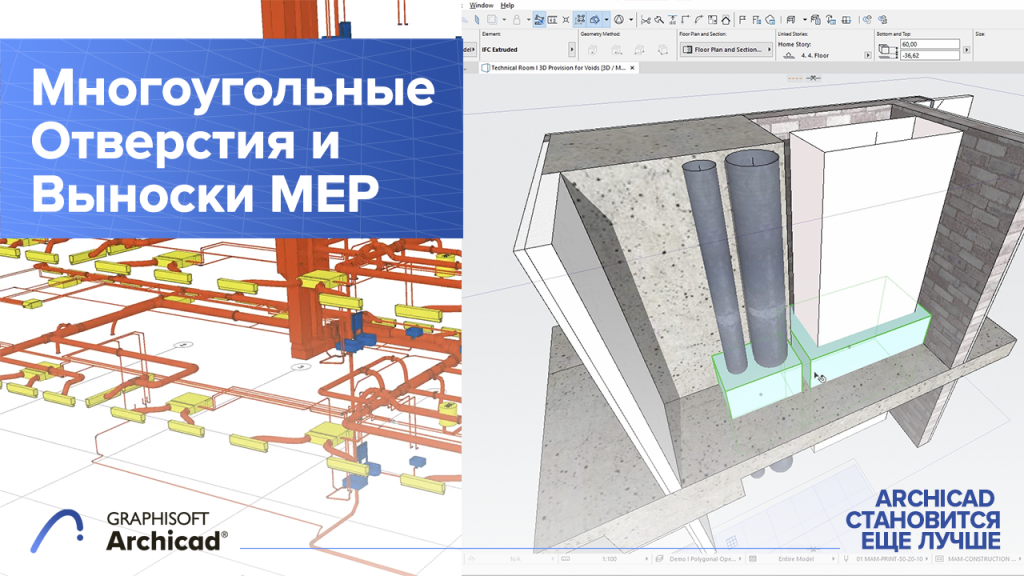Click the marquee rectangle tool icon
The height and width of the screenshot is (576, 1024).
point(492,20)
